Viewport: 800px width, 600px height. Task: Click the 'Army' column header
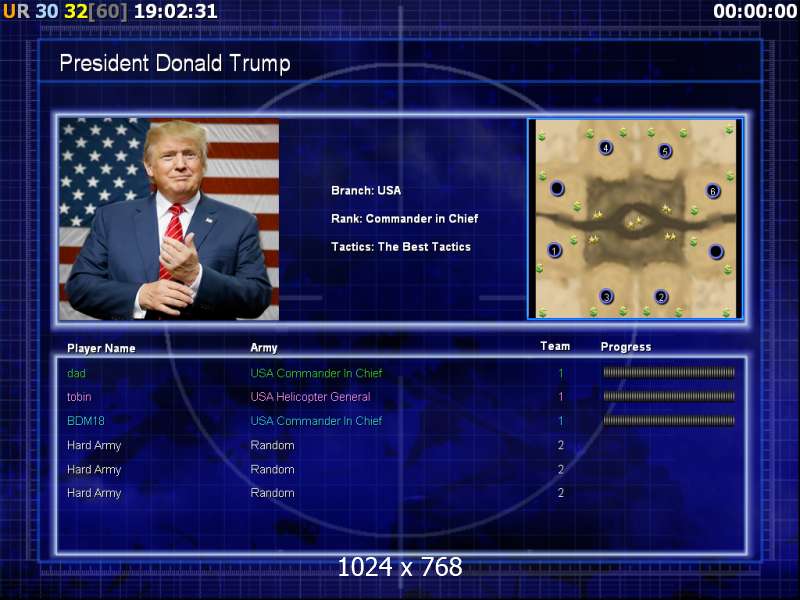click(x=264, y=348)
